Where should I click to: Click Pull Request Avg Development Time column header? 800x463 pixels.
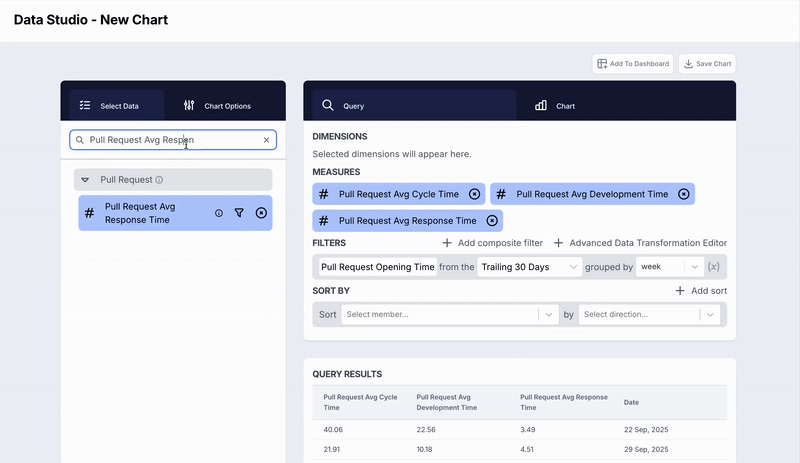point(446,402)
